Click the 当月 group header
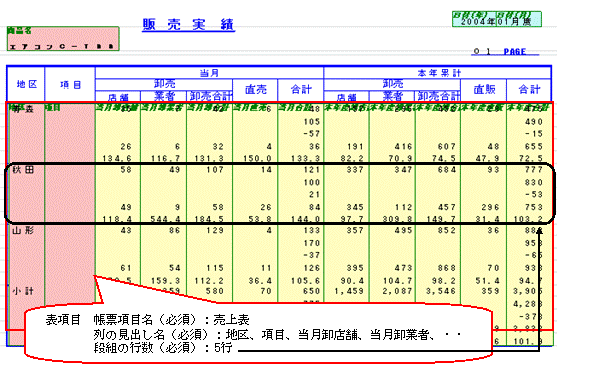604x378 pixels. click(x=209, y=73)
